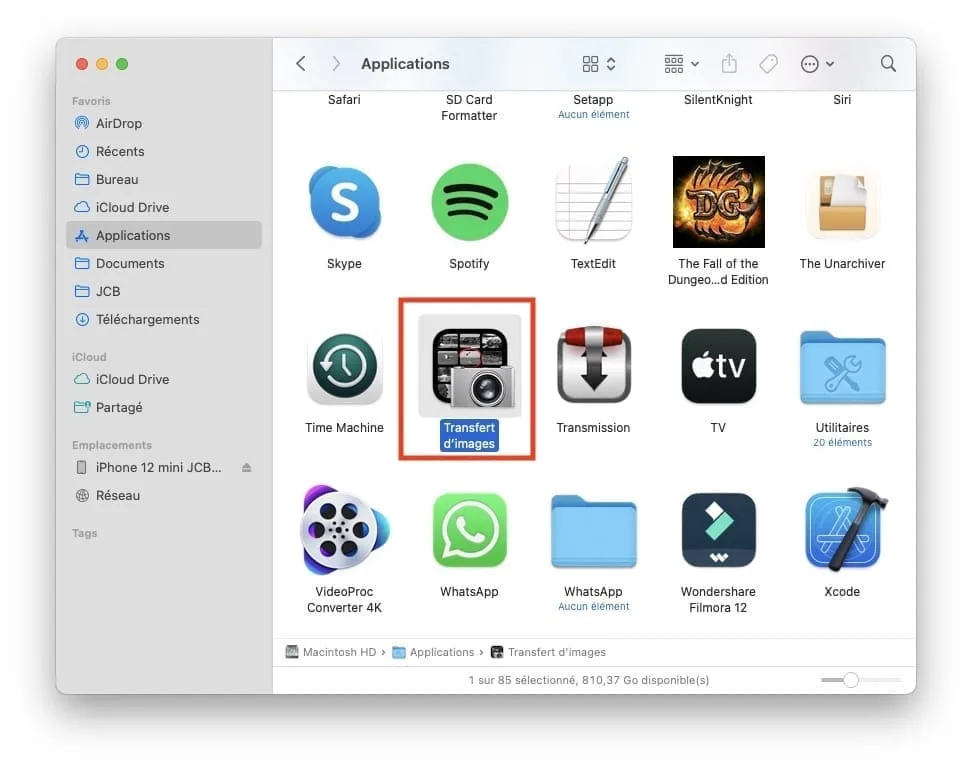Image resolution: width=972 pixels, height=768 pixels.
Task: Open the view style selector dropdown
Action: [x=595, y=63]
